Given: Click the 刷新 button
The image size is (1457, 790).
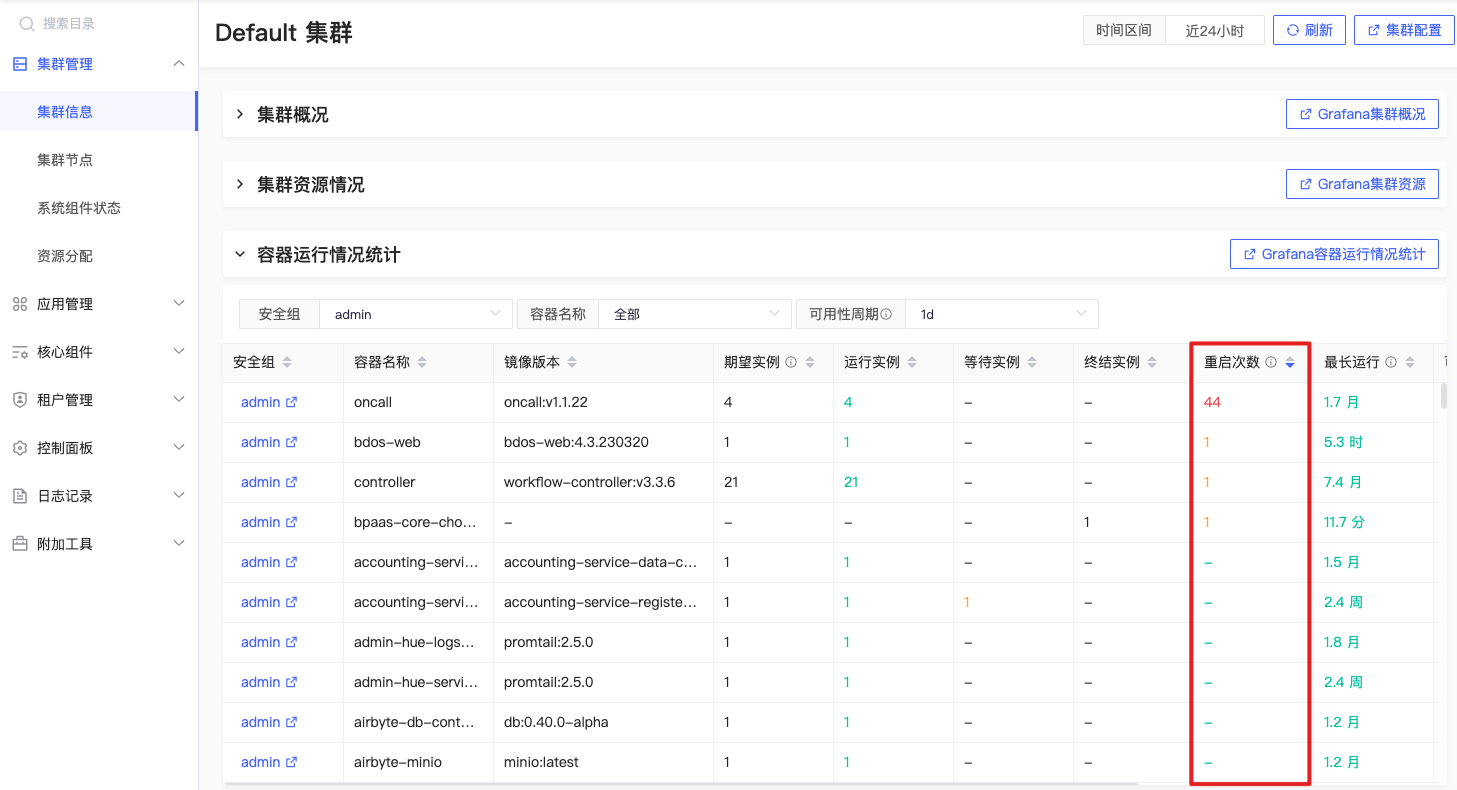Looking at the screenshot, I should (x=1309, y=30).
